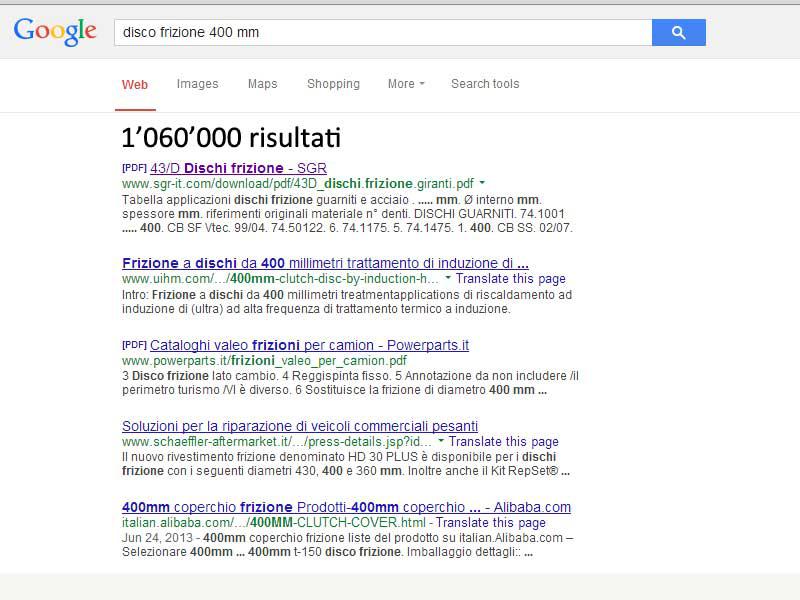Open the 'Frizione a dischi da 400 millimetri' result
Screen dimensions: 800x600
[325, 263]
